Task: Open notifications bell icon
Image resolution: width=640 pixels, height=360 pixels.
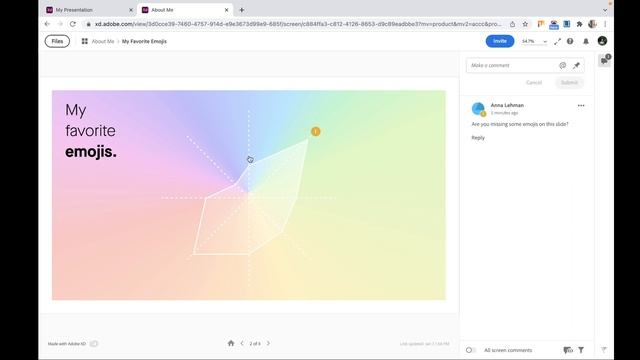Action: (586, 41)
